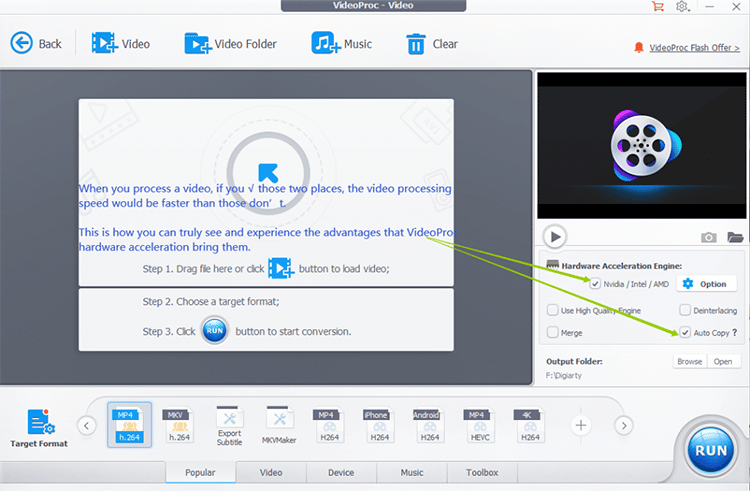The width and height of the screenshot is (750, 491).
Task: Enable Use High Quality Engine
Action: 553,311
